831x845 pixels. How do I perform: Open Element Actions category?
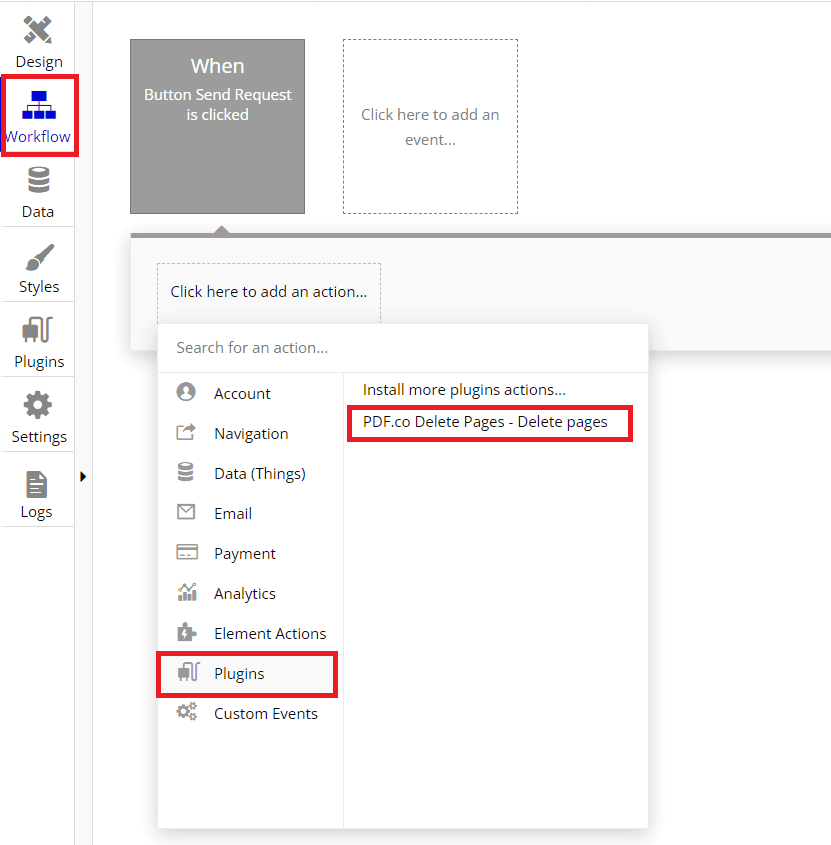pyautogui.click(x=269, y=634)
